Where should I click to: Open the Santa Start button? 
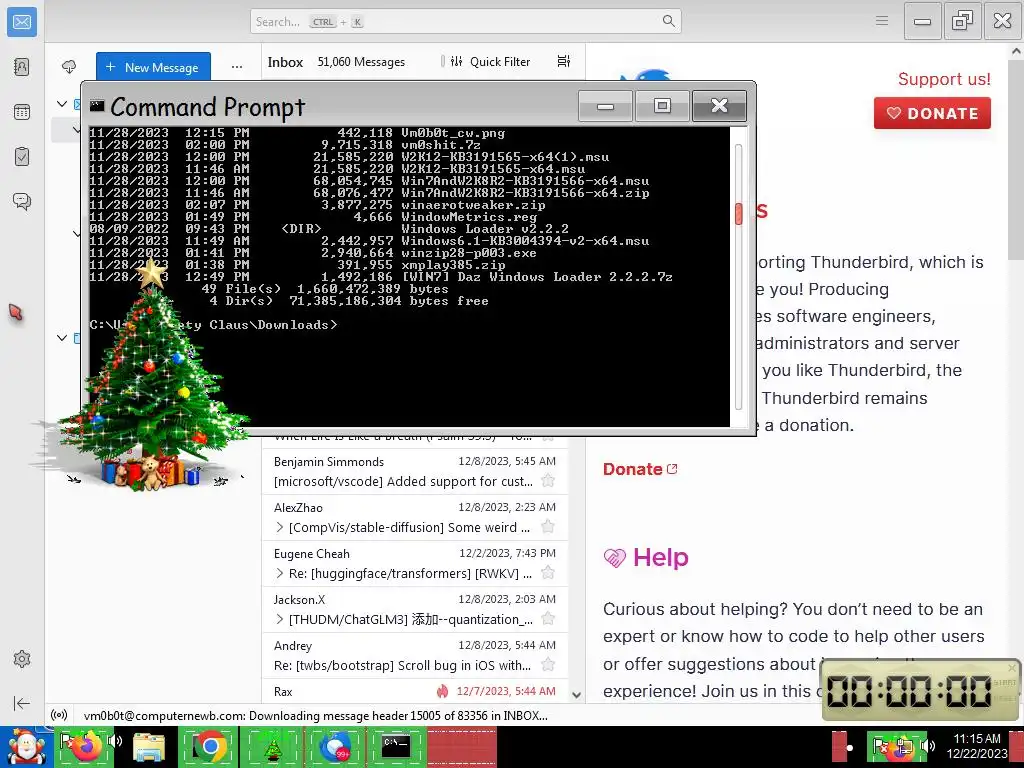[x=26, y=747]
